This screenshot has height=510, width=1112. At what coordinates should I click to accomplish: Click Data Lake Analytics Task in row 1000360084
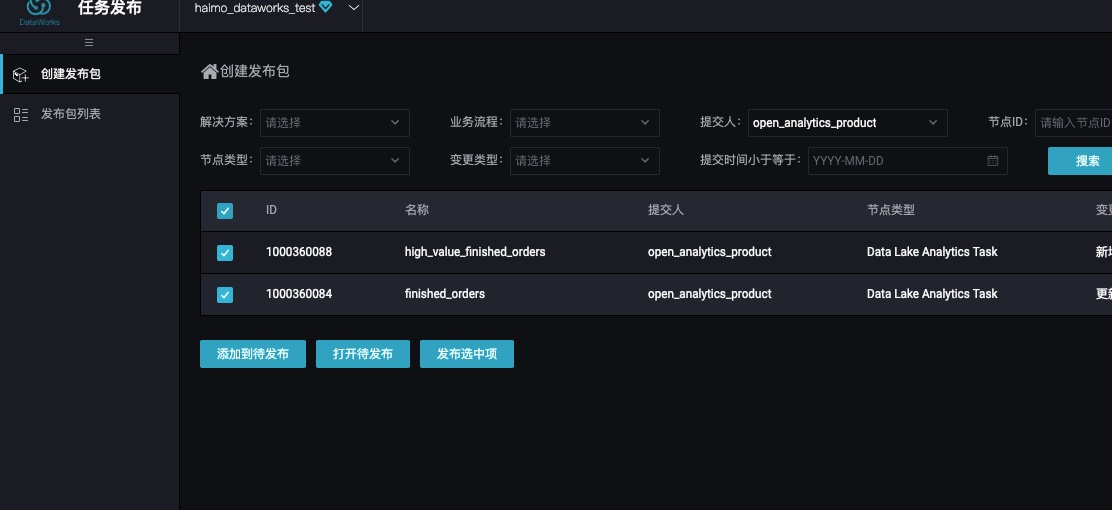click(x=932, y=294)
